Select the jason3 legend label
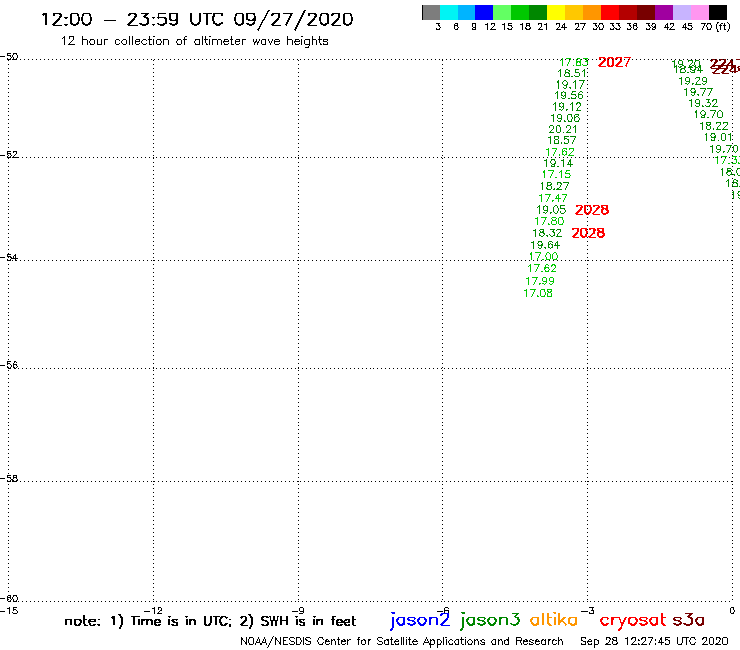 (x=490, y=620)
